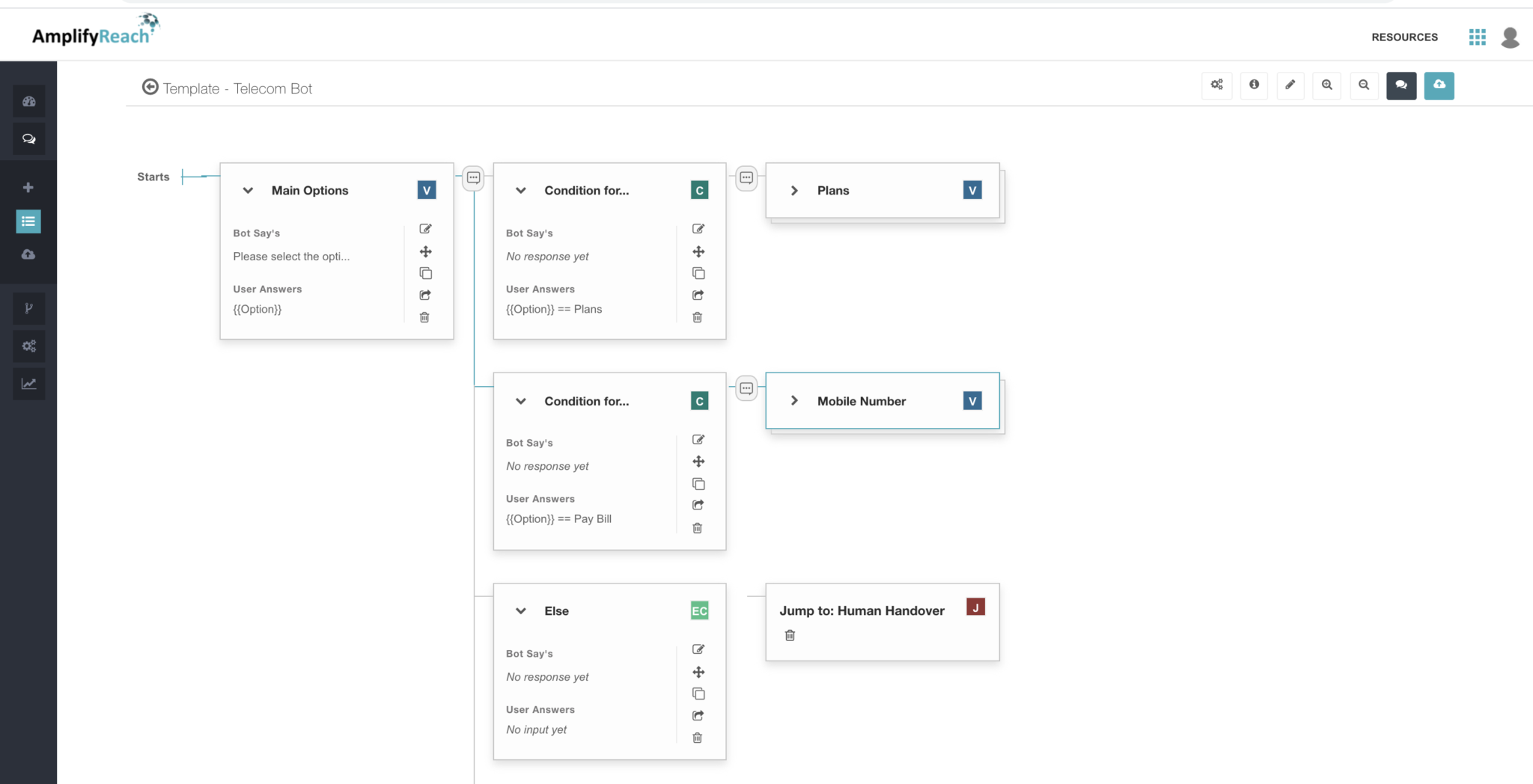The width and height of the screenshot is (1533, 784).
Task: Click the V badge on Main Options
Action: pyautogui.click(x=427, y=190)
